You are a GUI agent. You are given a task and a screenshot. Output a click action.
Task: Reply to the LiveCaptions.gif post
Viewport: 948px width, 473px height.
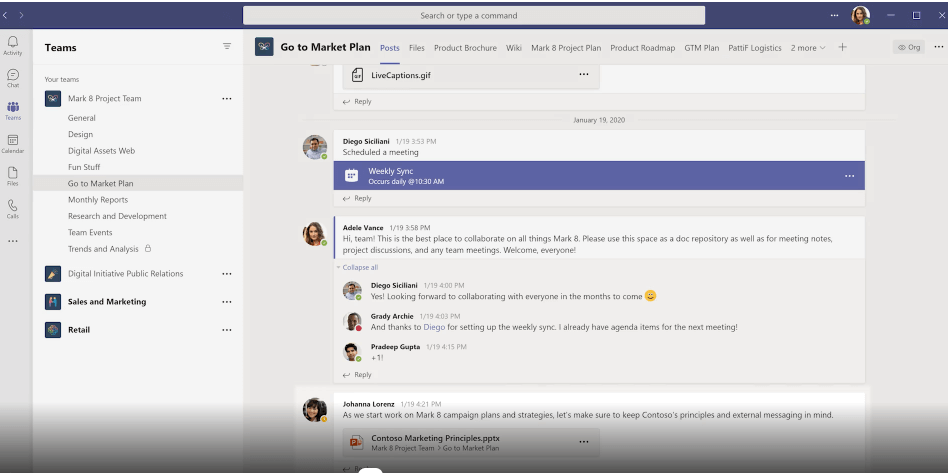357,102
